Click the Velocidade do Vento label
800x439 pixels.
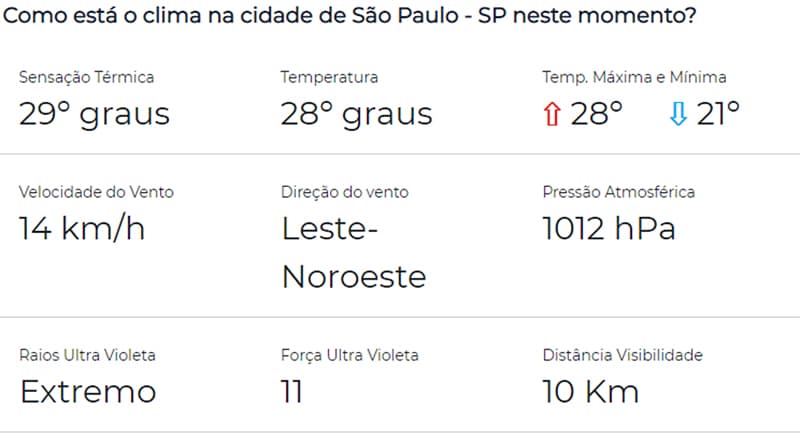pos(96,192)
